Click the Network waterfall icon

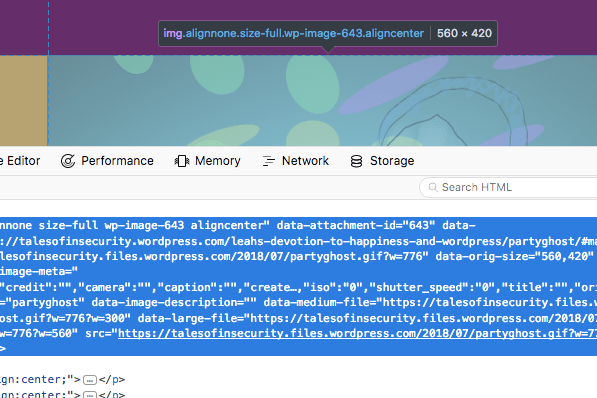click(268, 161)
